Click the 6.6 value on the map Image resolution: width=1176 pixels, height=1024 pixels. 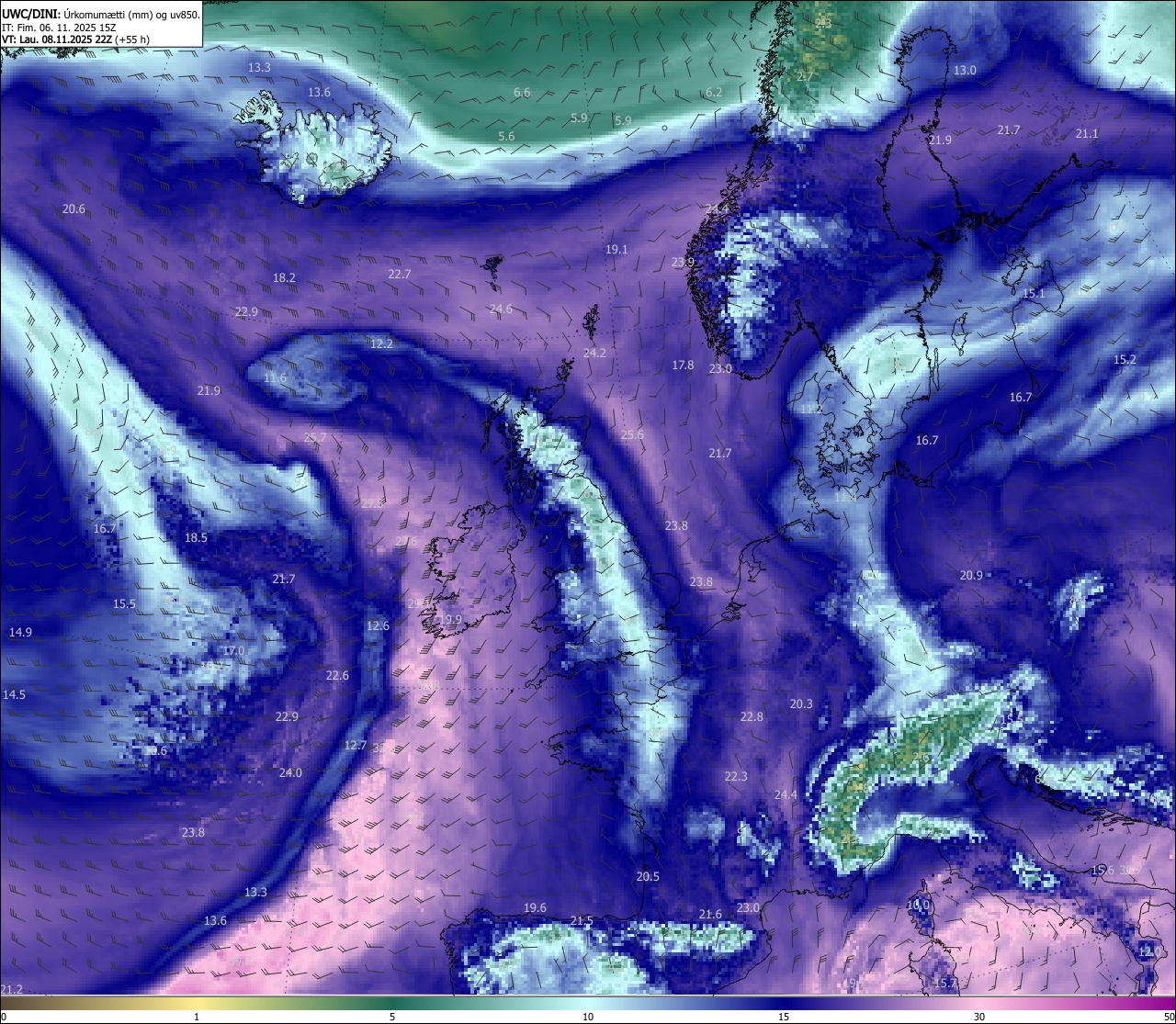[x=522, y=93]
